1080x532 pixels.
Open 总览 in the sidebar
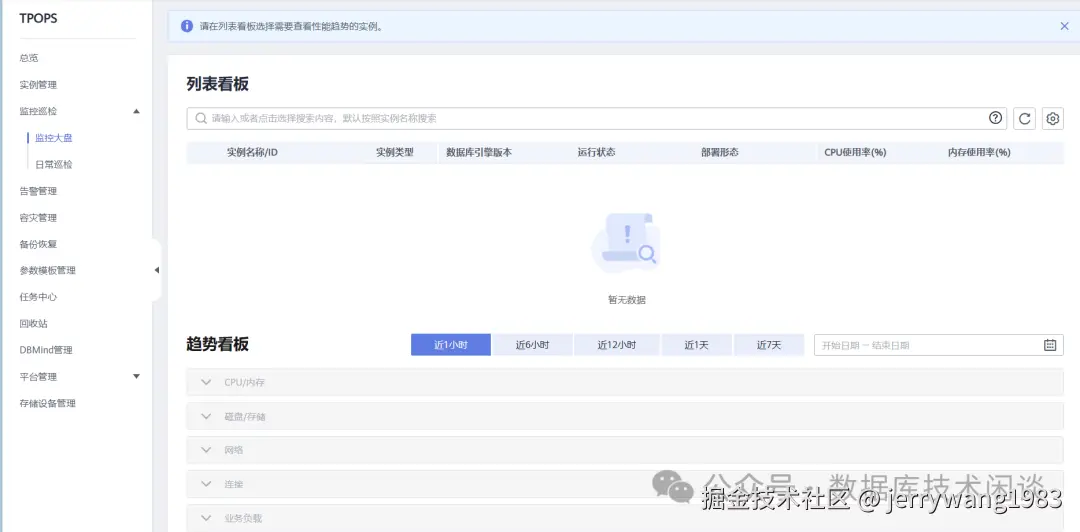pos(29,58)
